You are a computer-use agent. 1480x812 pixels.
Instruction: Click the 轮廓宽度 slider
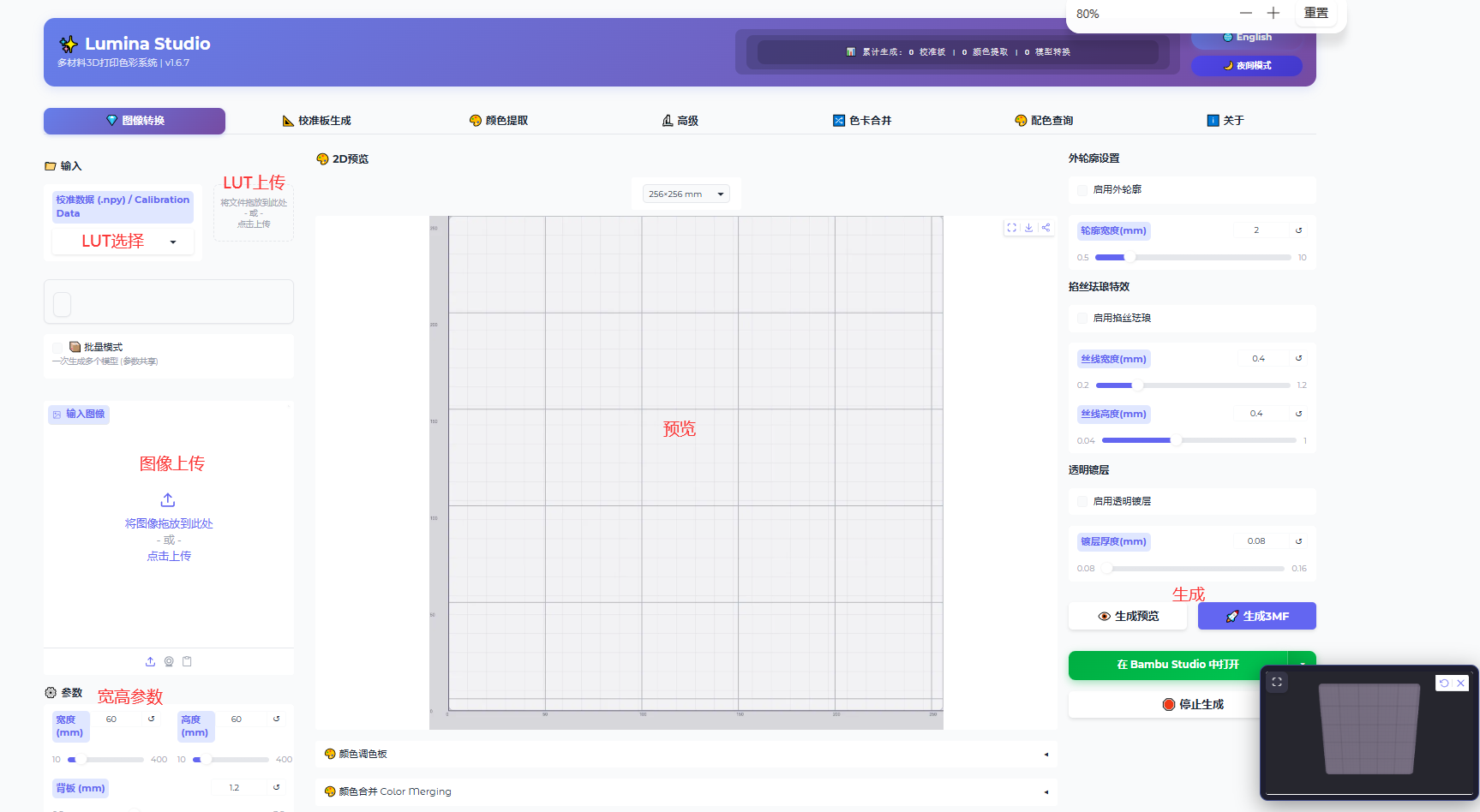click(x=1193, y=257)
